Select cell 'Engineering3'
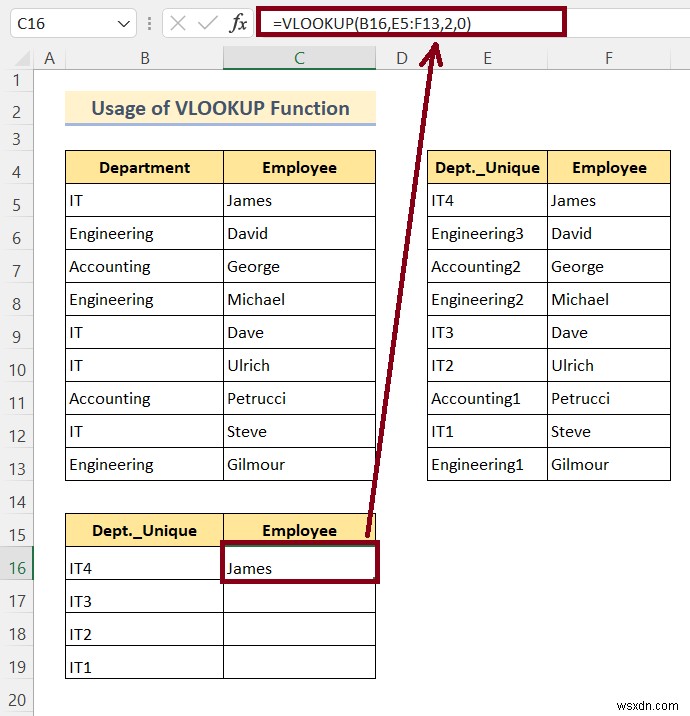This screenshot has height=716, width=690. [487, 233]
